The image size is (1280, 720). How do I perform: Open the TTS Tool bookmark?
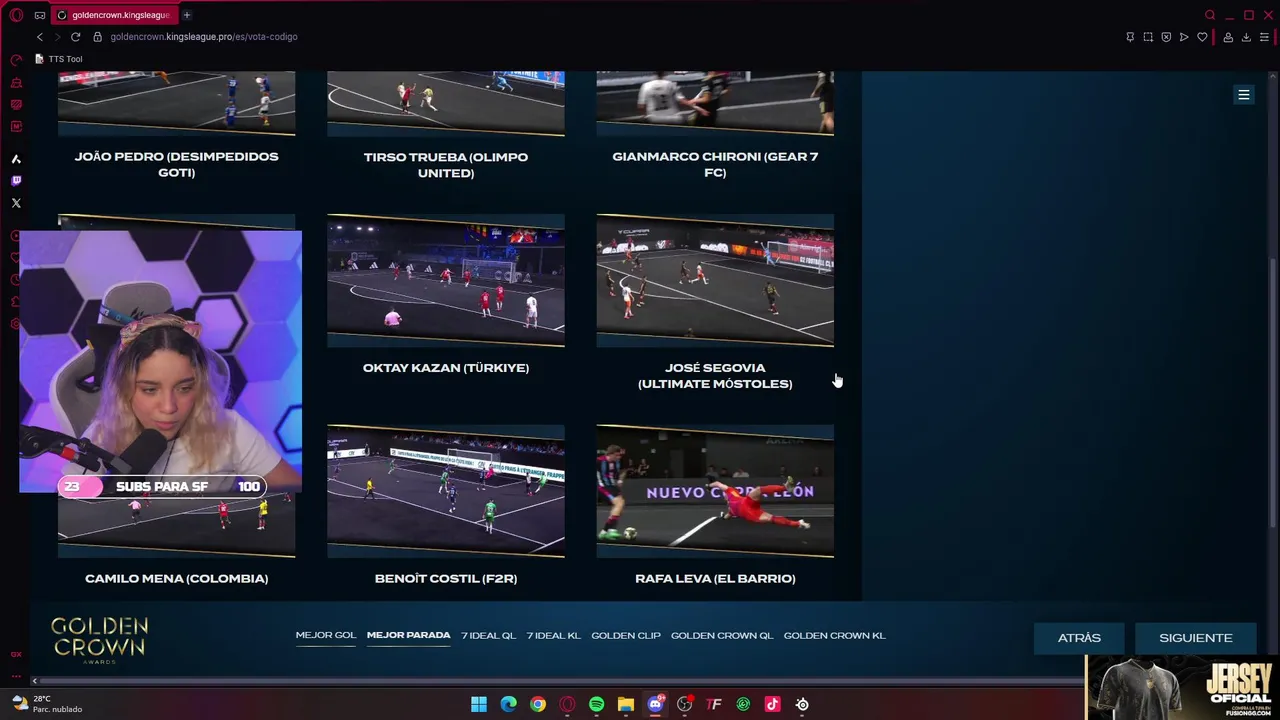[x=59, y=59]
